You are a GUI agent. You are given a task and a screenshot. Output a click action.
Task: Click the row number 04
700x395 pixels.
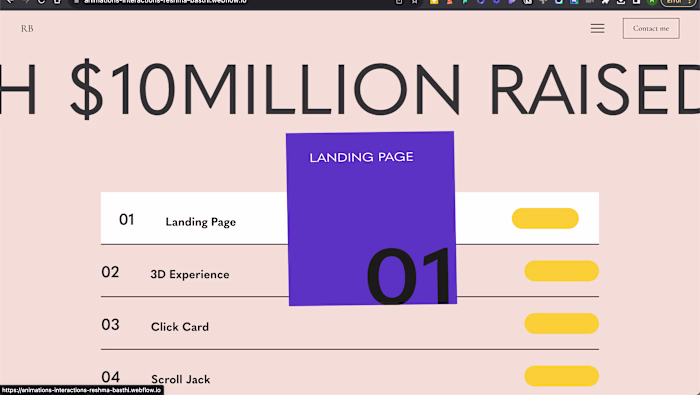coord(110,377)
